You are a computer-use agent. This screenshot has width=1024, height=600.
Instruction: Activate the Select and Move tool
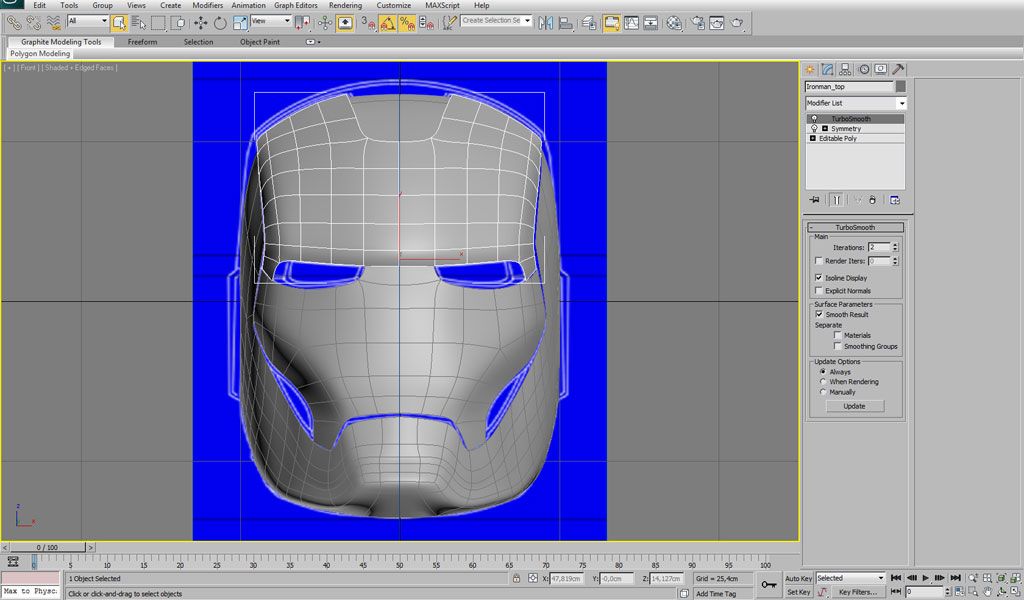(x=200, y=23)
